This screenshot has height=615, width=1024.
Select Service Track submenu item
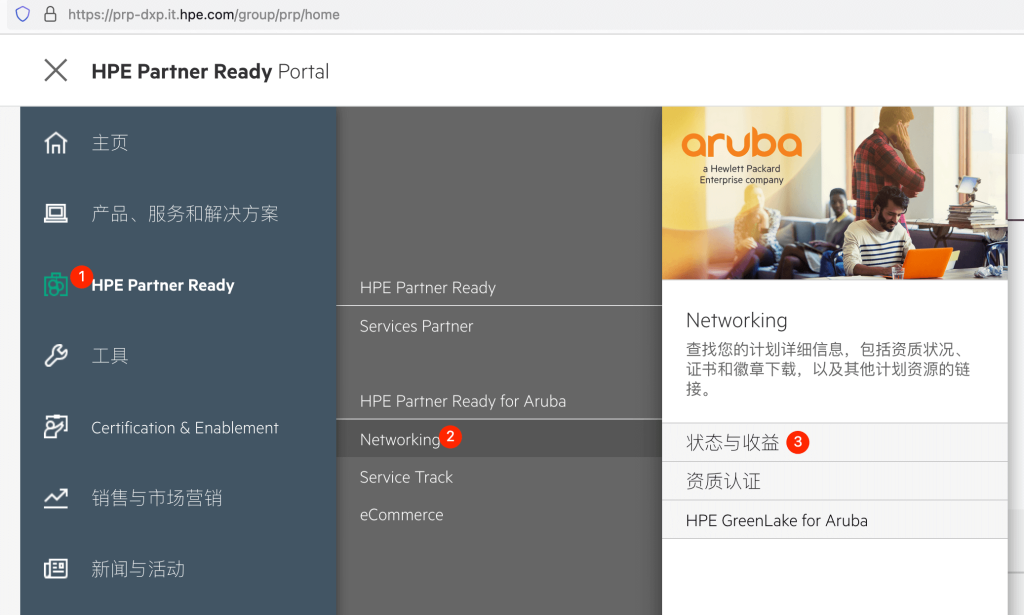(406, 477)
